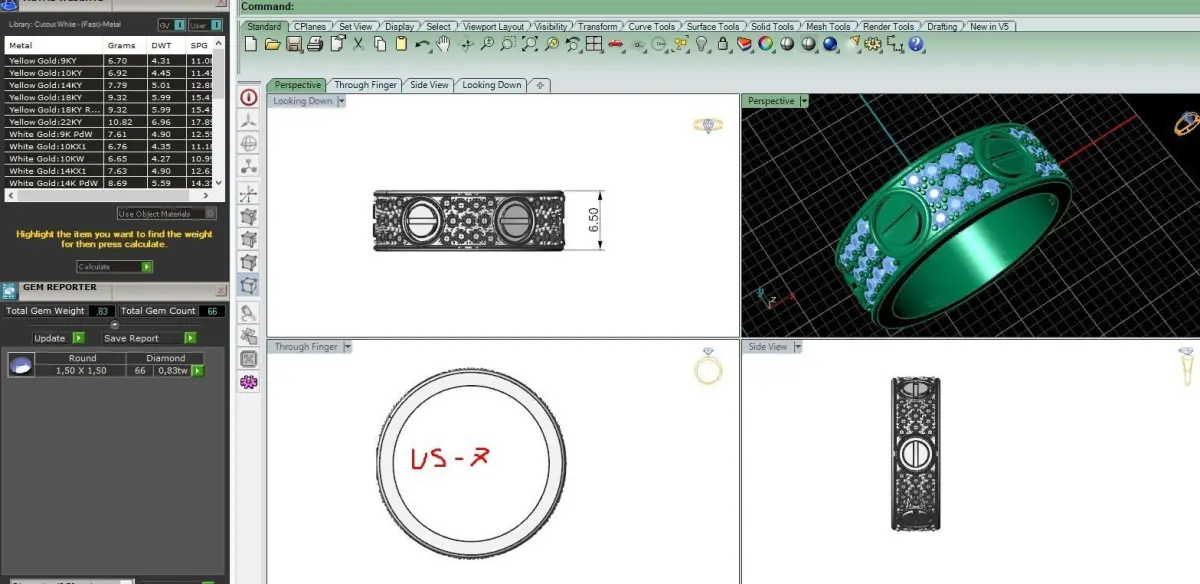Click the highlighted wireframe box sidebar icon
This screenshot has width=1200, height=584.
click(249, 286)
